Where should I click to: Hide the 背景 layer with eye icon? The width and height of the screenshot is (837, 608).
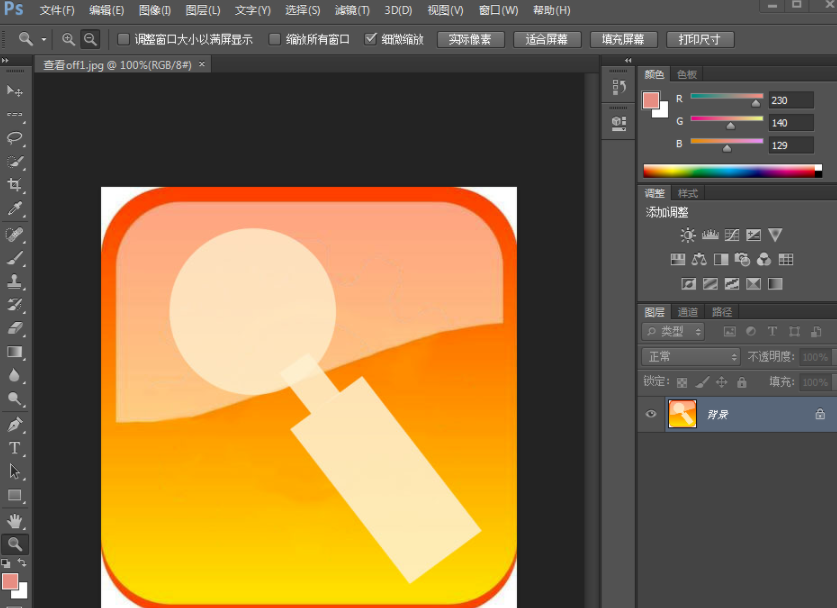point(652,414)
